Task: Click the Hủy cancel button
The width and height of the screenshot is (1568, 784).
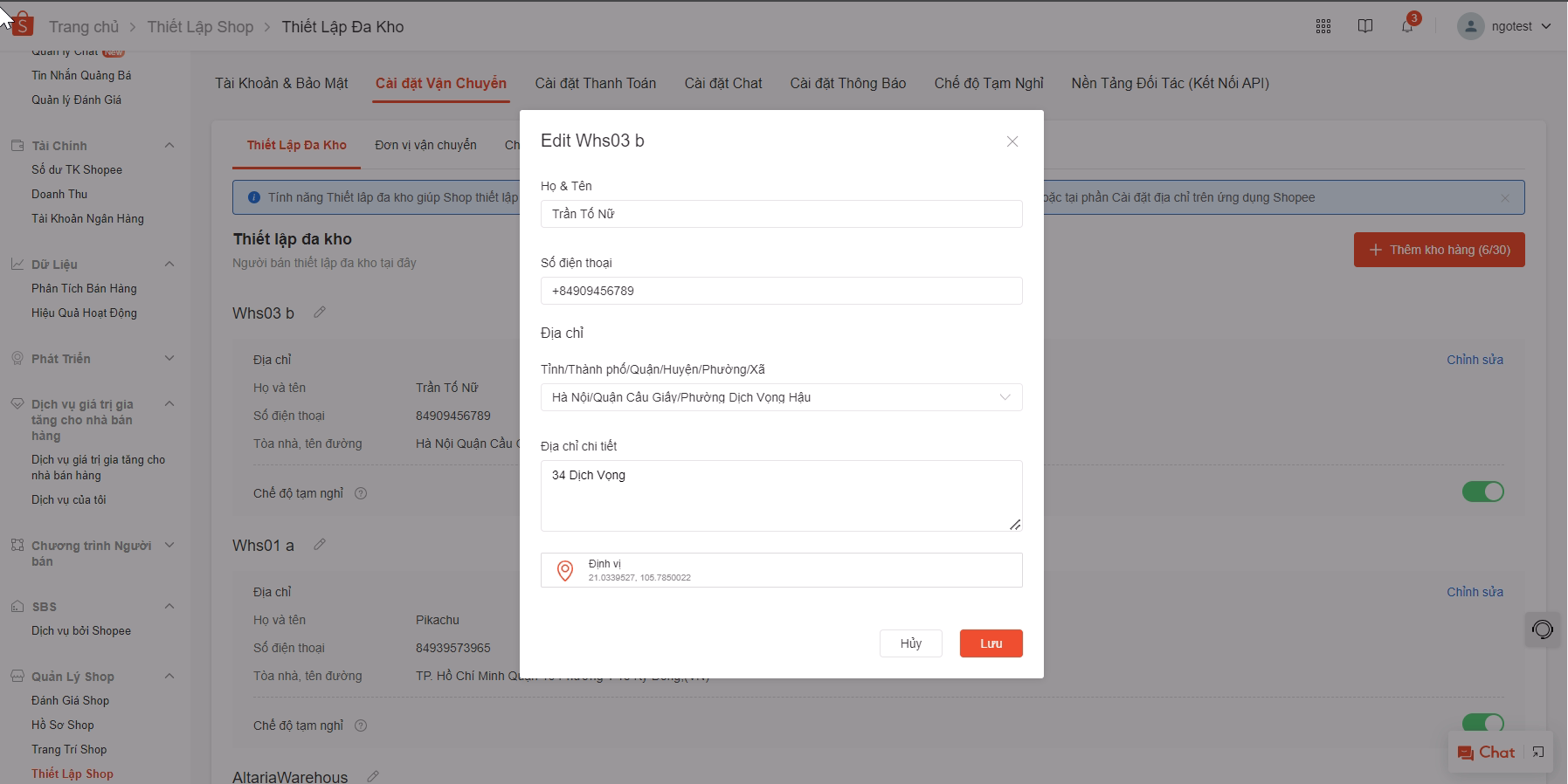Action: (910, 643)
